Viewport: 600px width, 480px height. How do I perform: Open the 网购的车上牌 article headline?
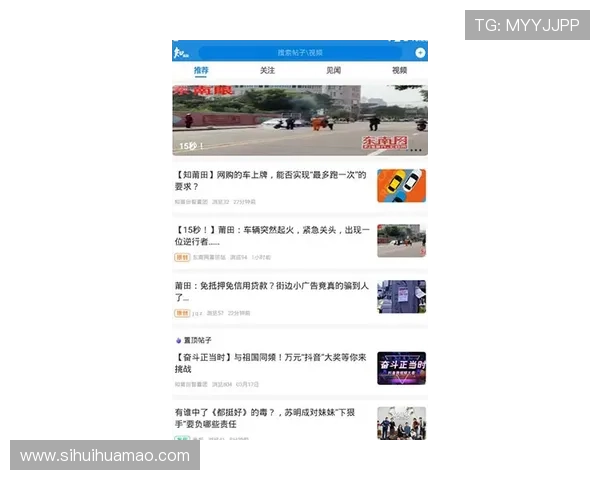(x=270, y=180)
